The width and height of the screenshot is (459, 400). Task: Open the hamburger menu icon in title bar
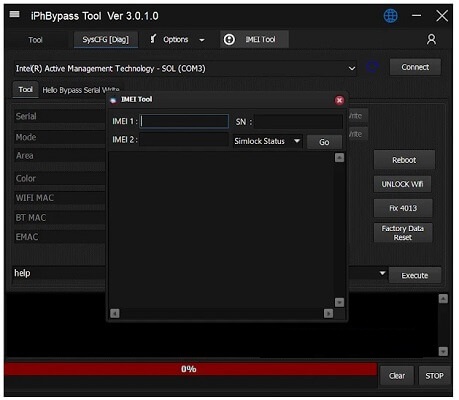coord(14,14)
